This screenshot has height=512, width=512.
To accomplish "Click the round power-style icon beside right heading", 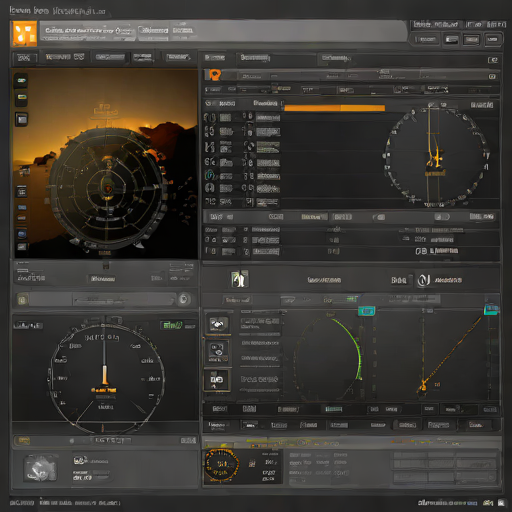I will (x=423, y=280).
